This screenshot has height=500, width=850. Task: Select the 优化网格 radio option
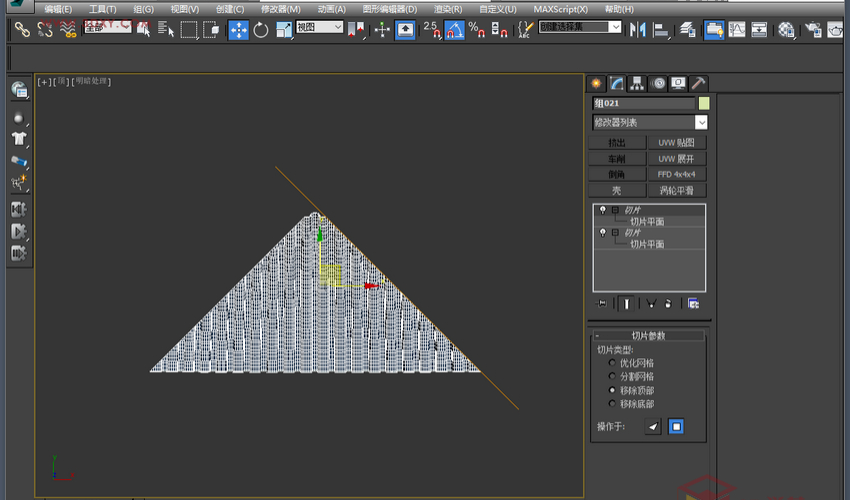[613, 363]
